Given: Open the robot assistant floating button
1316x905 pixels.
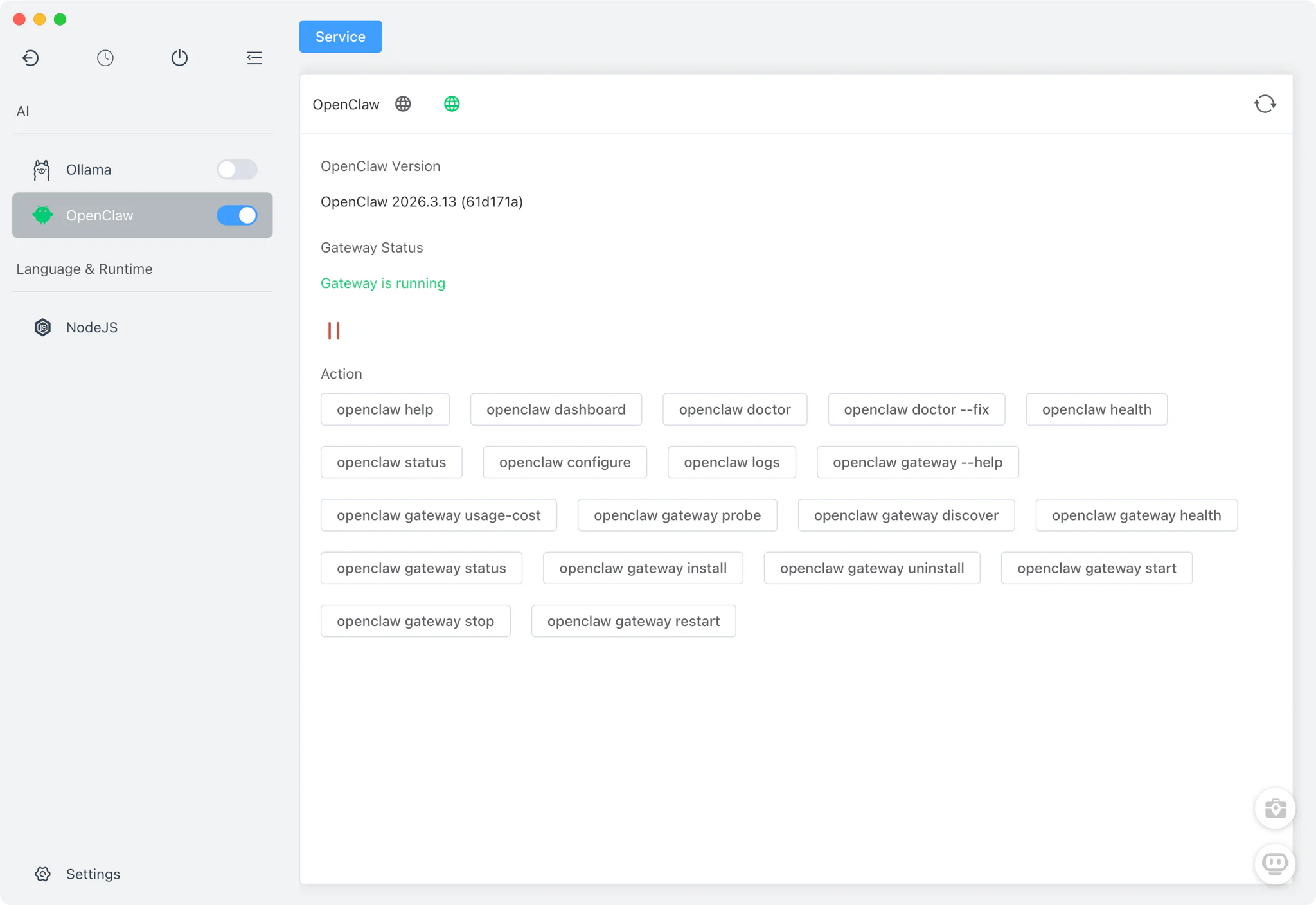Looking at the screenshot, I should pos(1275,863).
